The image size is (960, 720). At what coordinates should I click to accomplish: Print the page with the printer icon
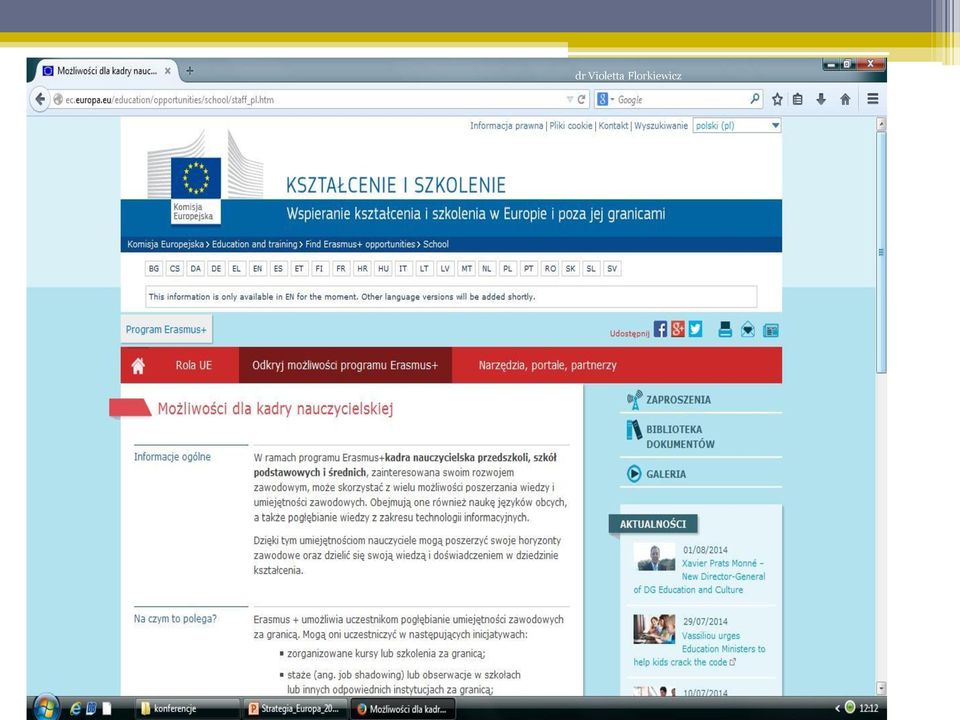(x=725, y=330)
